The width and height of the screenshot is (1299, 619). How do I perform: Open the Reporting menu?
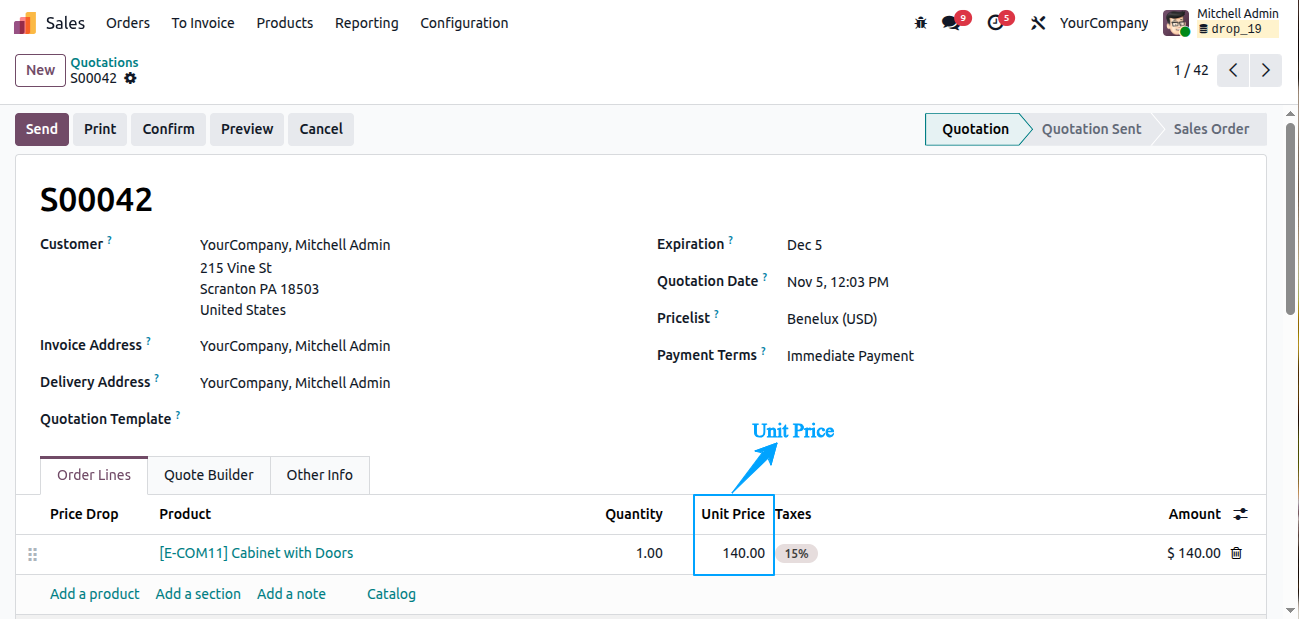click(367, 22)
